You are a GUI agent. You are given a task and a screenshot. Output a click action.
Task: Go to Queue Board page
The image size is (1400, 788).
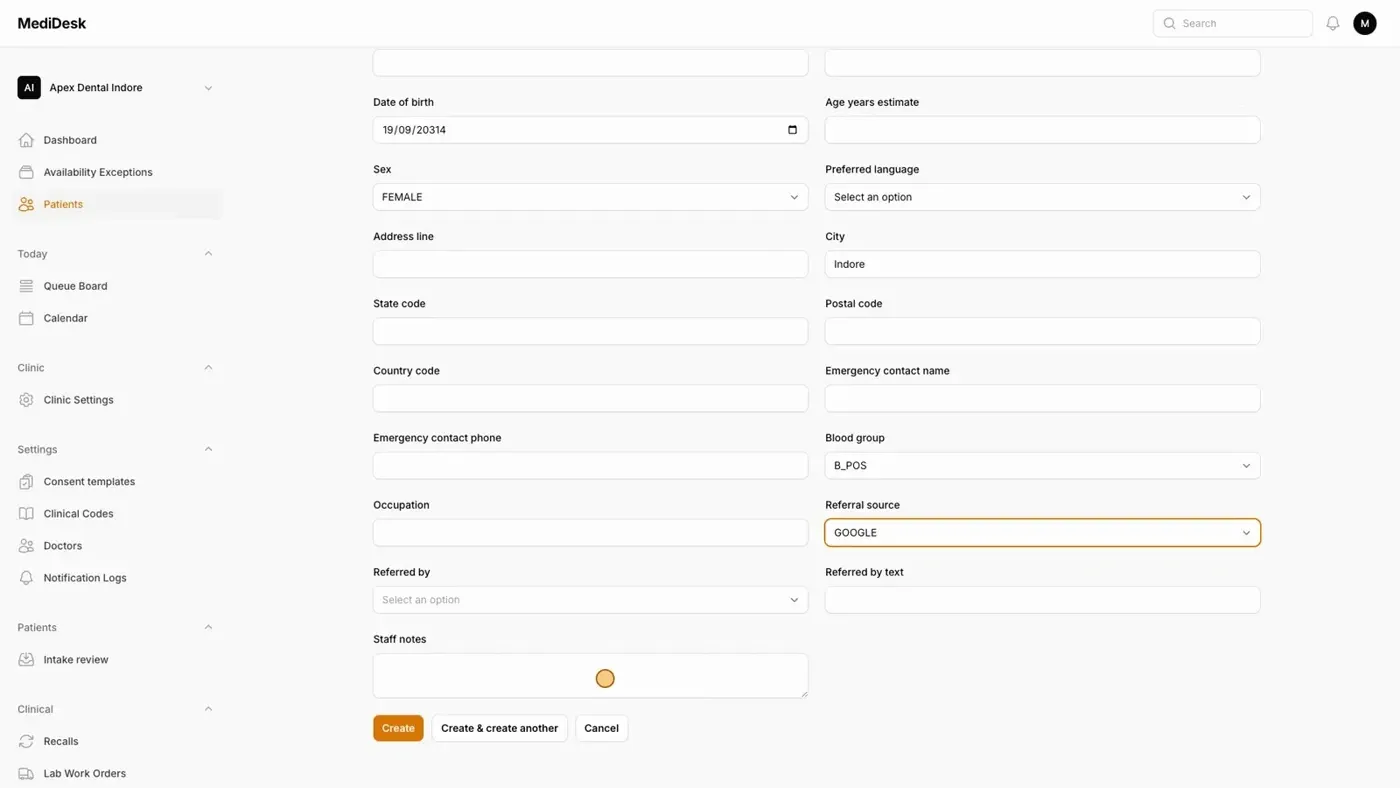click(x=116, y=286)
